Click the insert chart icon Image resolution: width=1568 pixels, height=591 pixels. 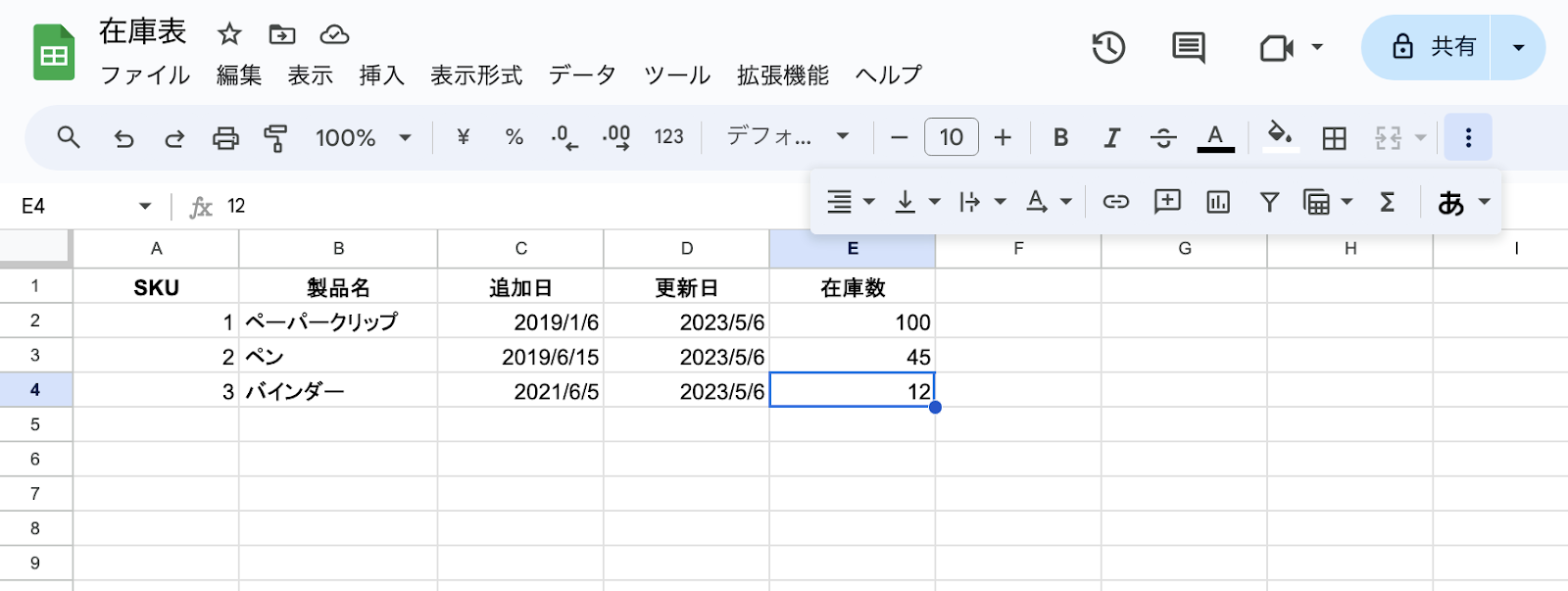pyautogui.click(x=1218, y=202)
